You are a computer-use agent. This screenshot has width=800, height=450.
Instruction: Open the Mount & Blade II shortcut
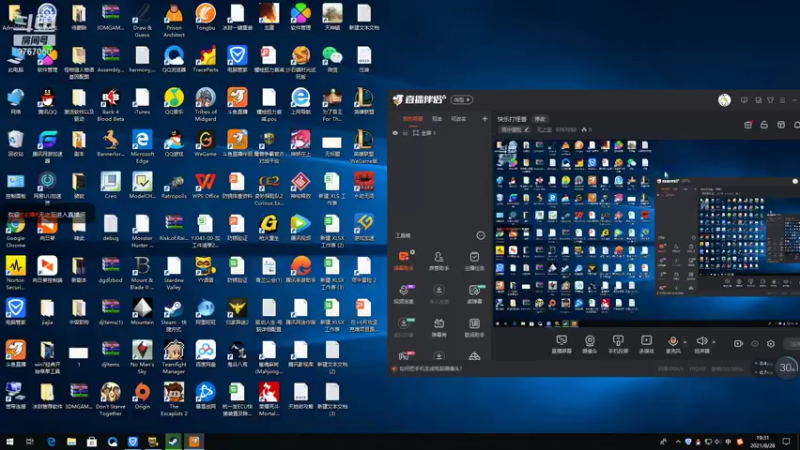142,273
